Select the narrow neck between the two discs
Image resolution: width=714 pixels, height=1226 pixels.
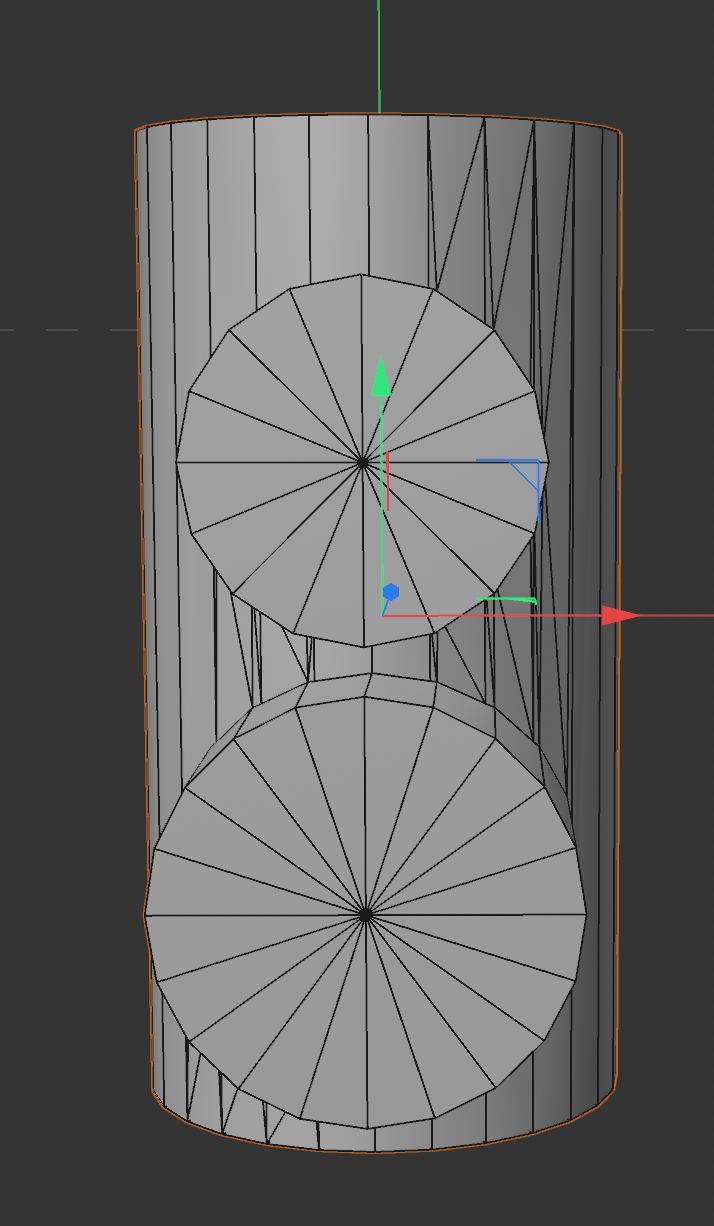pos(371,658)
